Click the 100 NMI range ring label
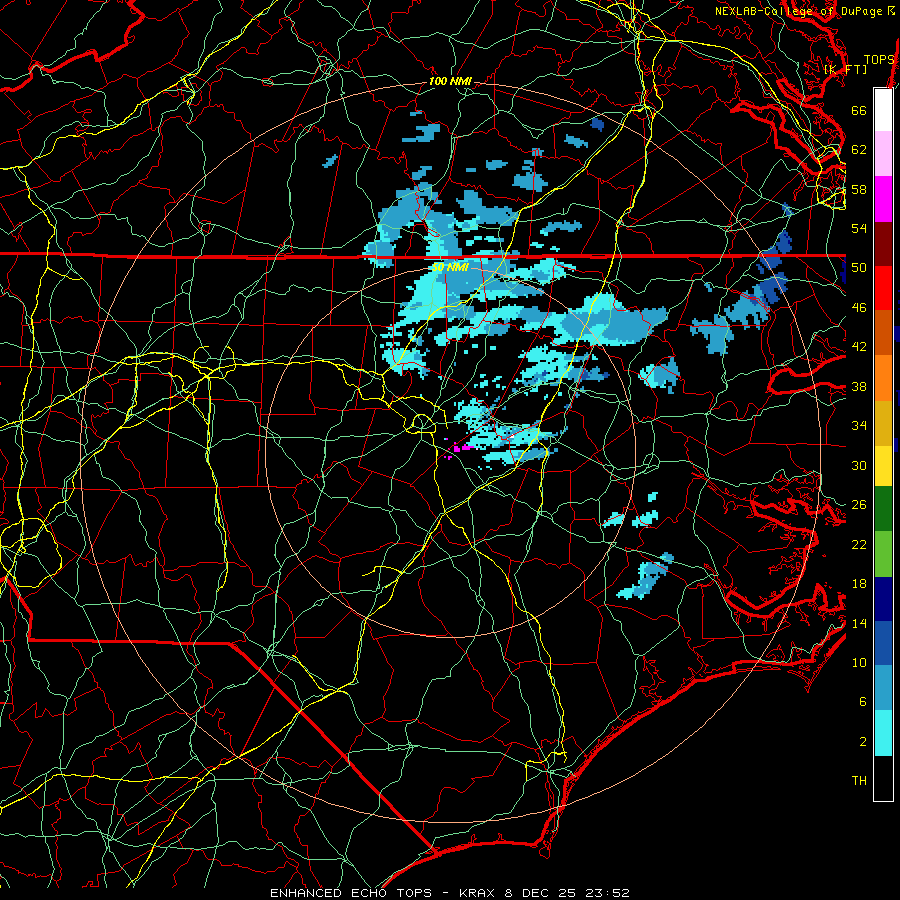Image resolution: width=900 pixels, height=900 pixels. pyautogui.click(x=450, y=82)
